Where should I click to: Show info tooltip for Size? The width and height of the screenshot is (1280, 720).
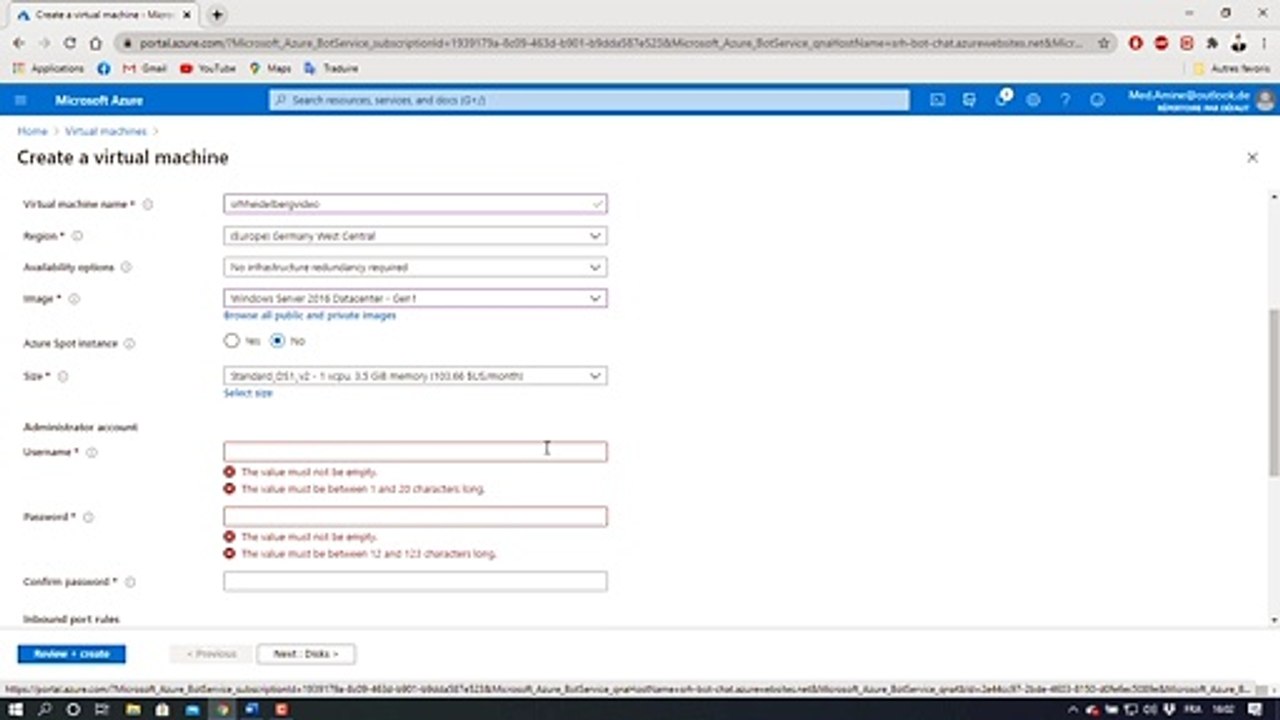[63, 377]
